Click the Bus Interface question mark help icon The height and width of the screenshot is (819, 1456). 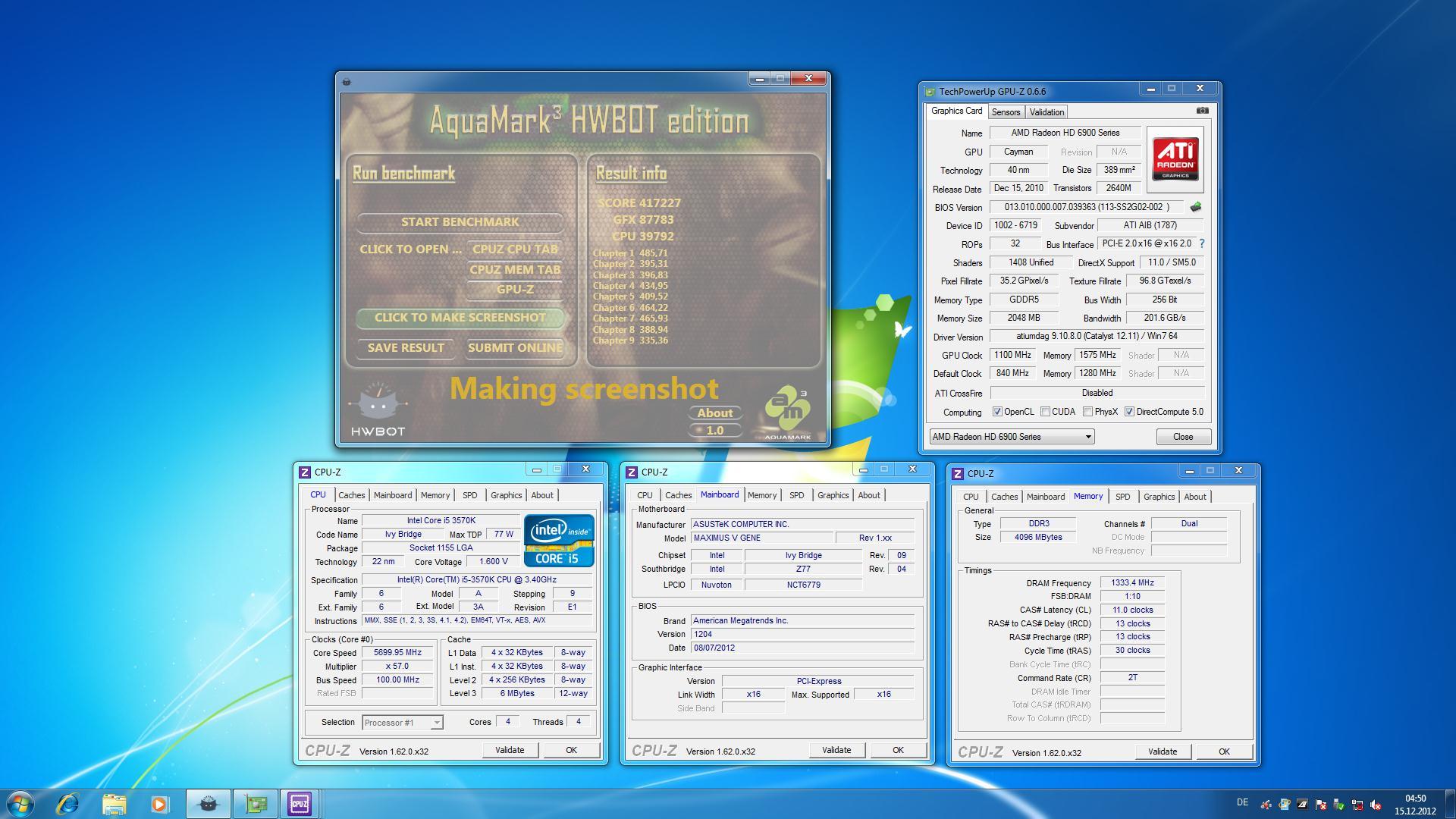click(x=1202, y=243)
